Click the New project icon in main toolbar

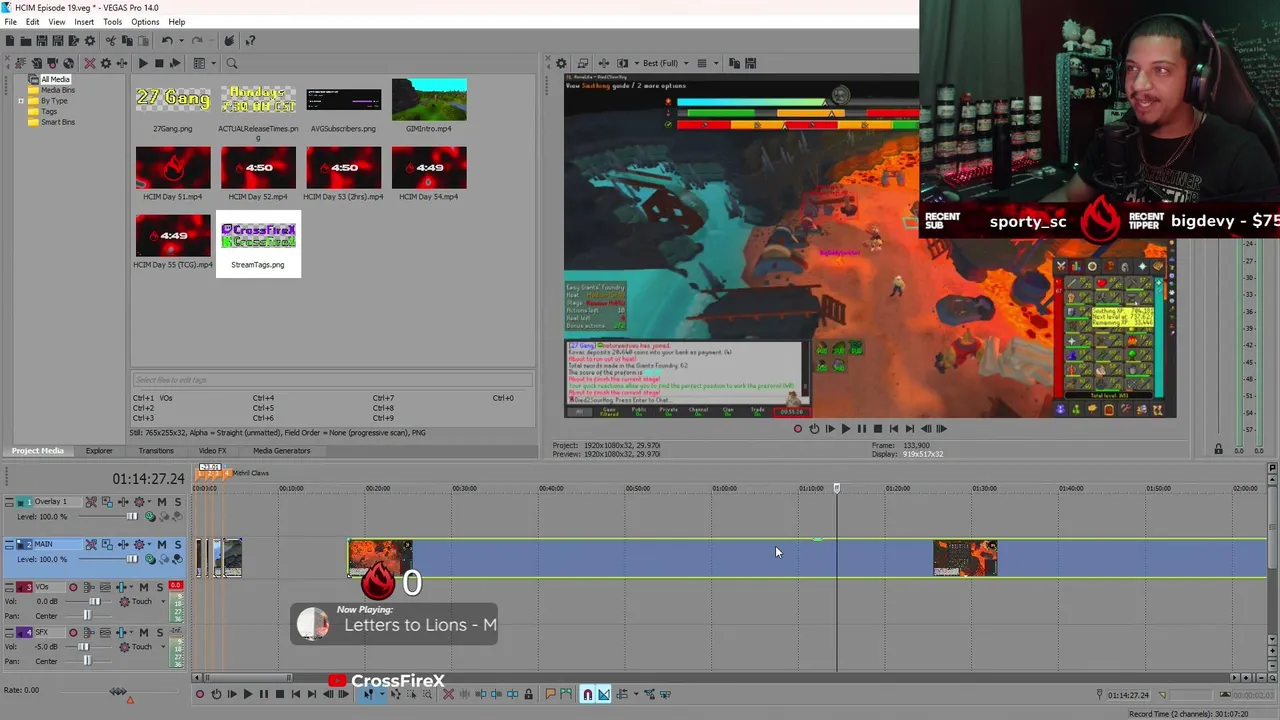10,41
